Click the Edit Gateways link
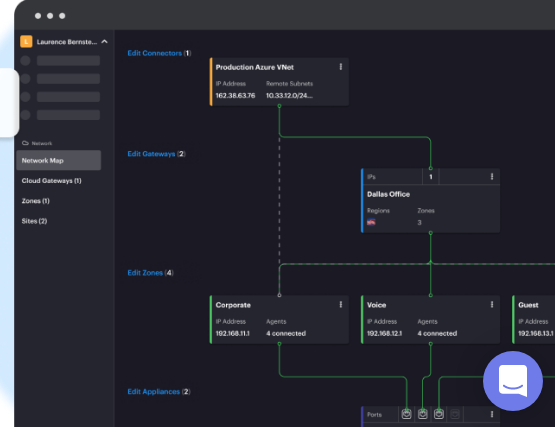The width and height of the screenshot is (555, 427). tap(151, 154)
